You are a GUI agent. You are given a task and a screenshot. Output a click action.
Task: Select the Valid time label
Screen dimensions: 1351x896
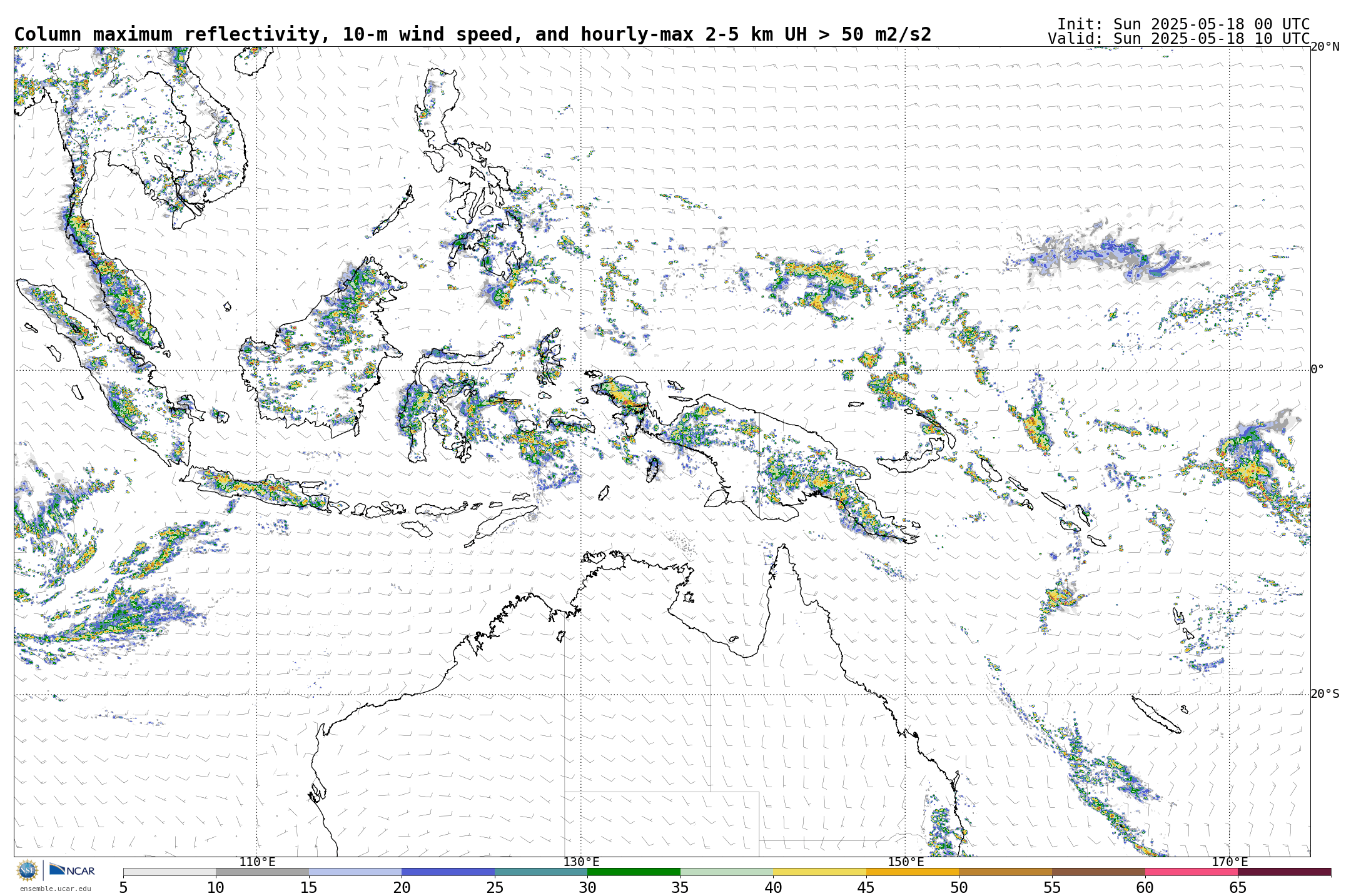1178,39
